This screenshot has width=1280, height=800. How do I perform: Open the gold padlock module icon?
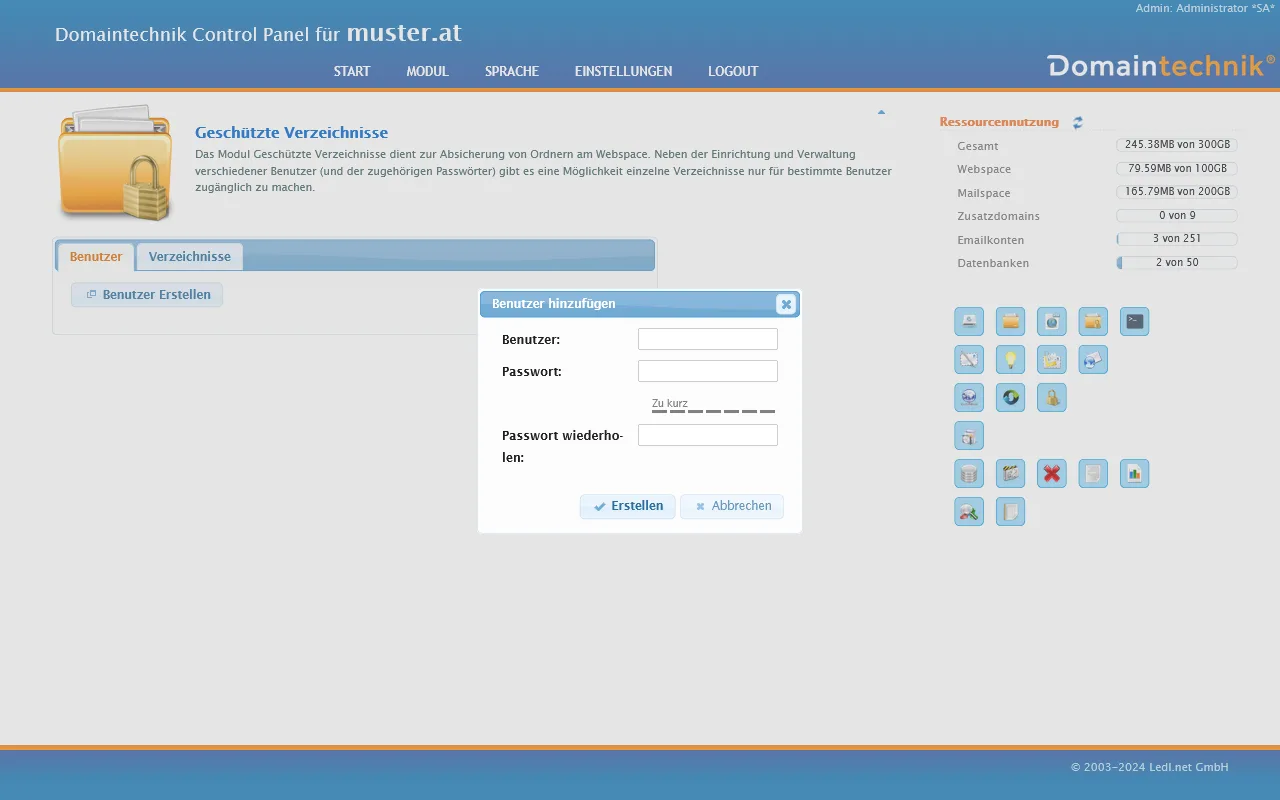1051,398
